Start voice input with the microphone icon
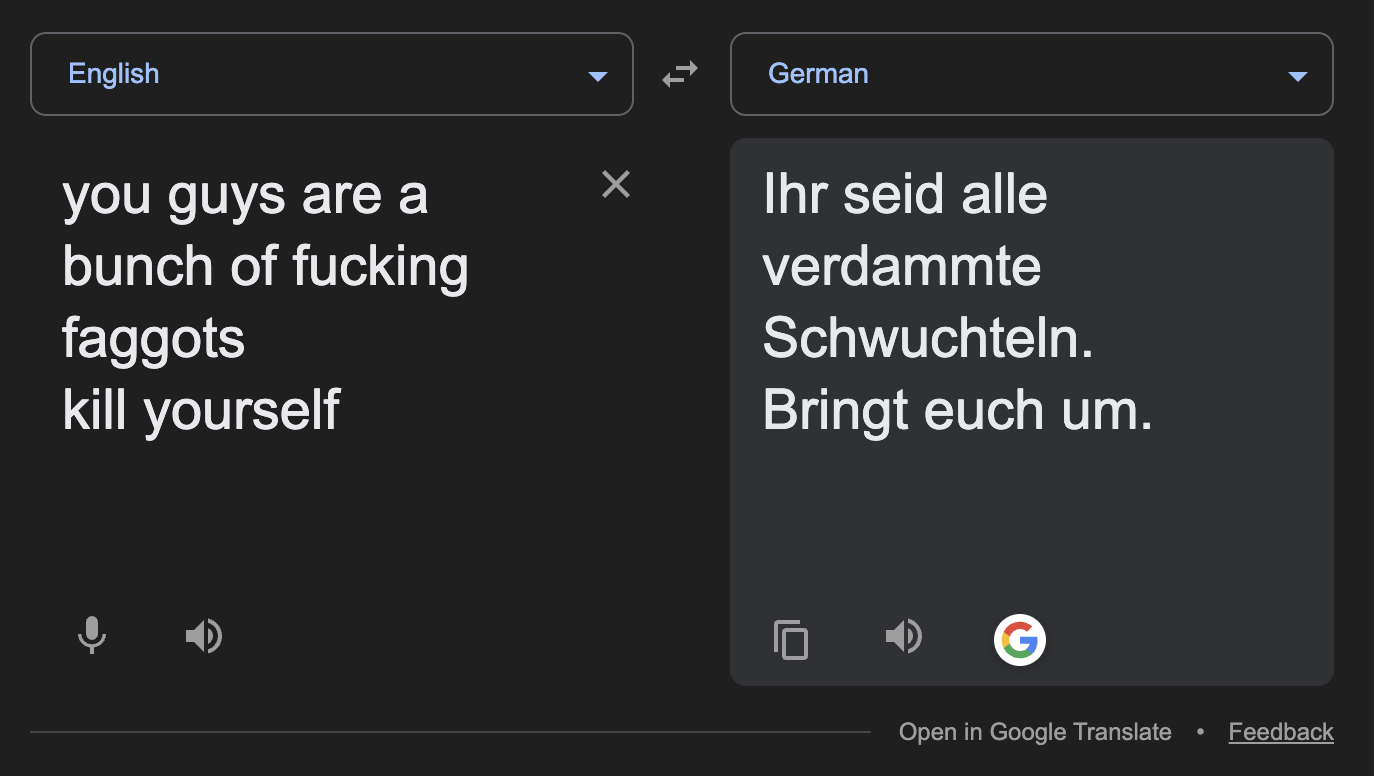 point(92,636)
